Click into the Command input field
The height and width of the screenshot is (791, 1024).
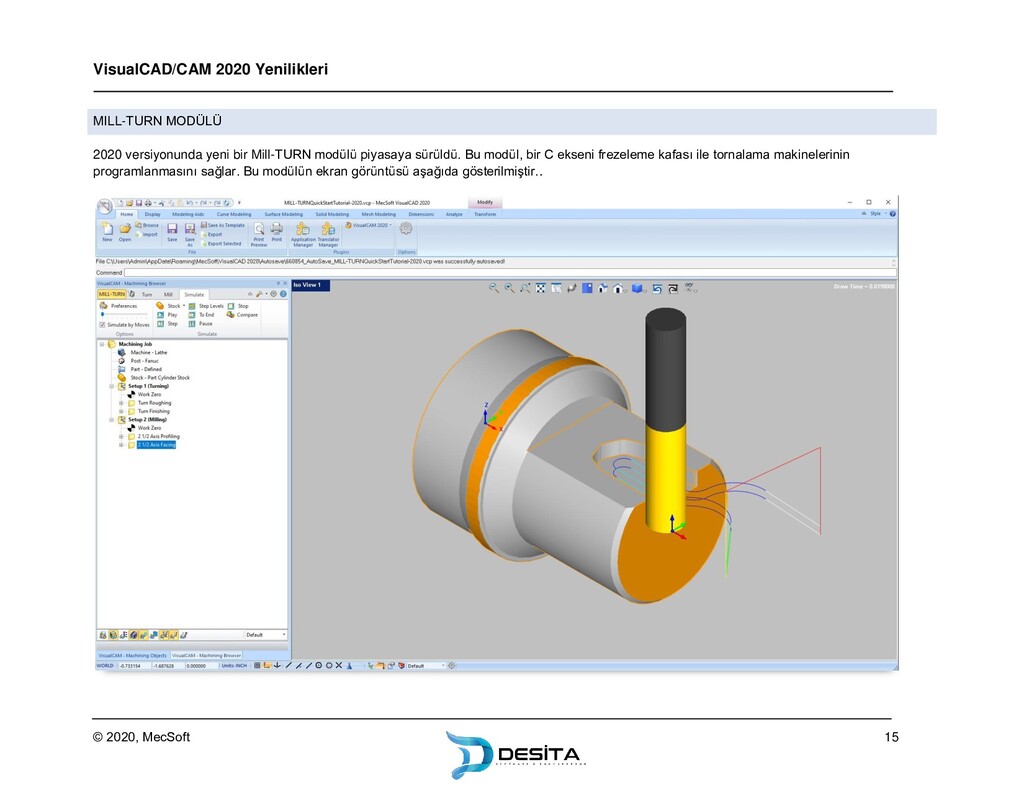[509, 272]
